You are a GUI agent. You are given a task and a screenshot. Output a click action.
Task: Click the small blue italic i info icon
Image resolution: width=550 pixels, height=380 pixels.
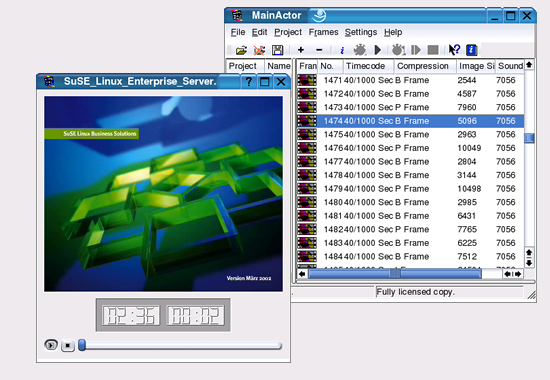click(342, 50)
